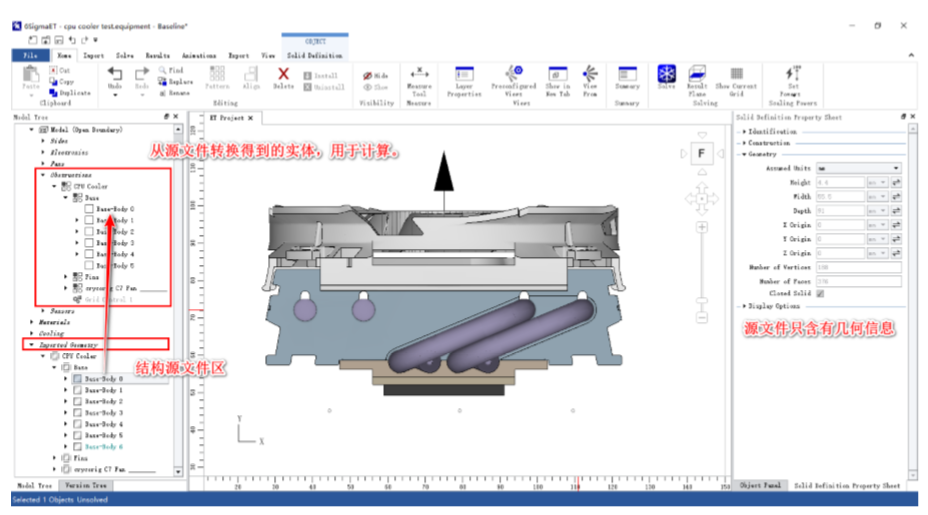Image resolution: width=928 pixels, height=515 pixels.
Task: Click the Preconfigured Views icon
Action: (x=514, y=79)
